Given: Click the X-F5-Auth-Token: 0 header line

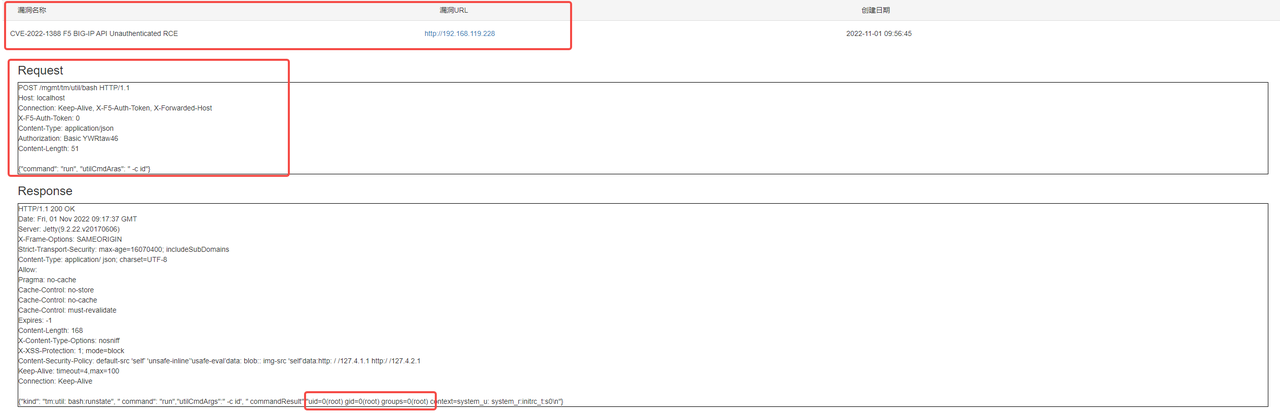Looking at the screenshot, I should (x=49, y=118).
